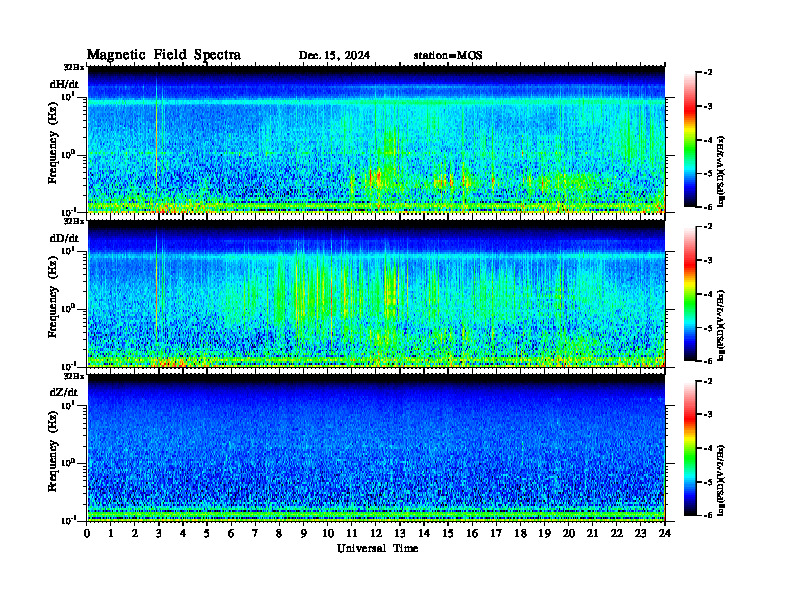Click the "Magnetic Field Spectra" title
Viewport: 792px width, 612px height.
pyautogui.click(x=164, y=55)
